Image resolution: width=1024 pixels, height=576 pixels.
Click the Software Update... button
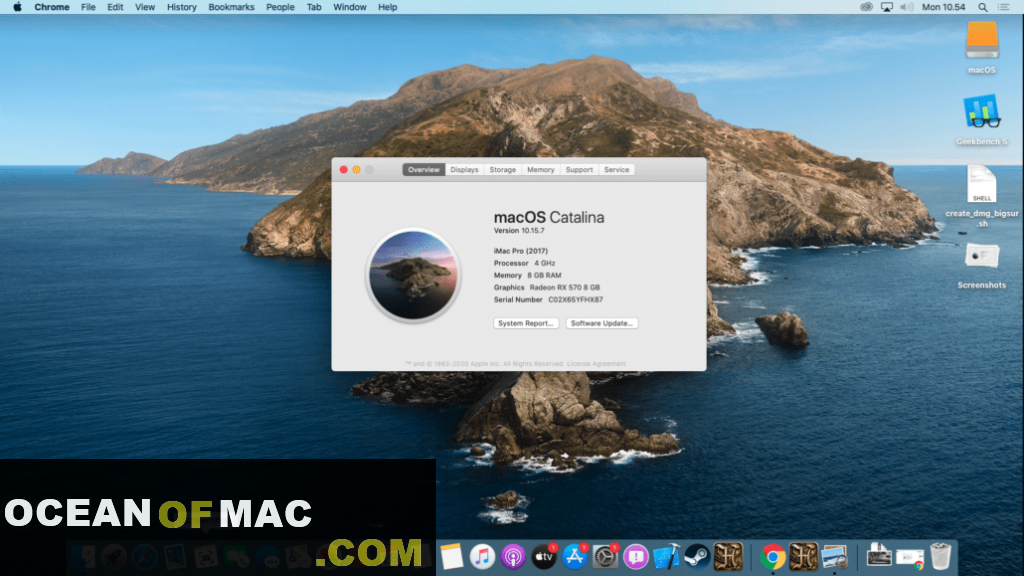[601, 323]
